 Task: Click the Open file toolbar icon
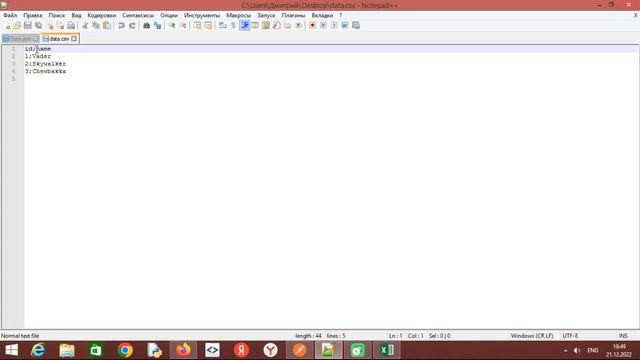(x=17, y=26)
